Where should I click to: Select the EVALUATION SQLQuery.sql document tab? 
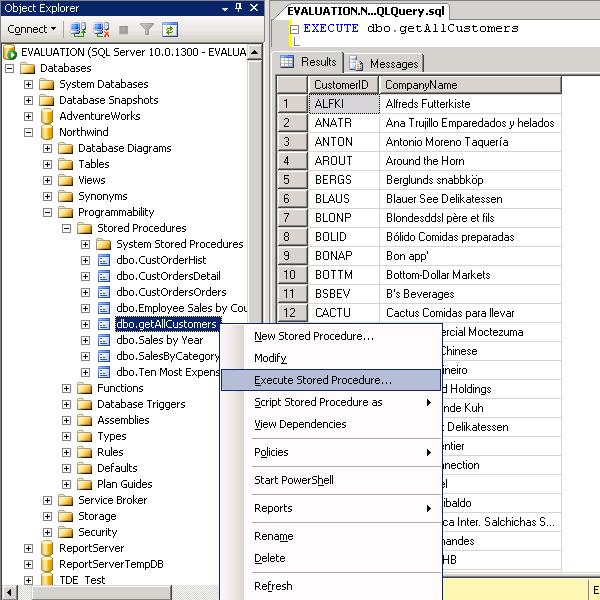coord(365,11)
